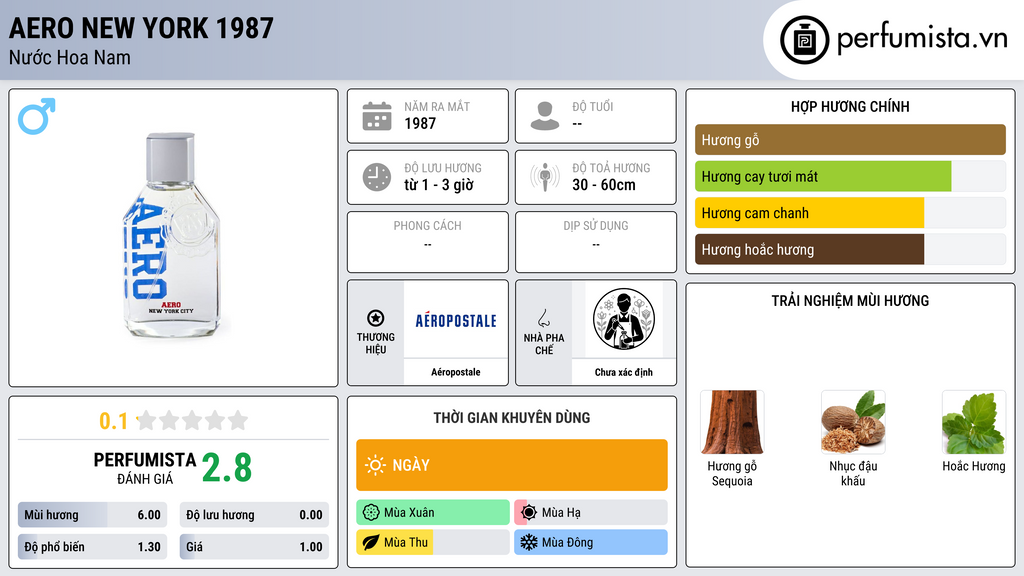Click the green 2.8 Perfumista rating

pos(227,468)
